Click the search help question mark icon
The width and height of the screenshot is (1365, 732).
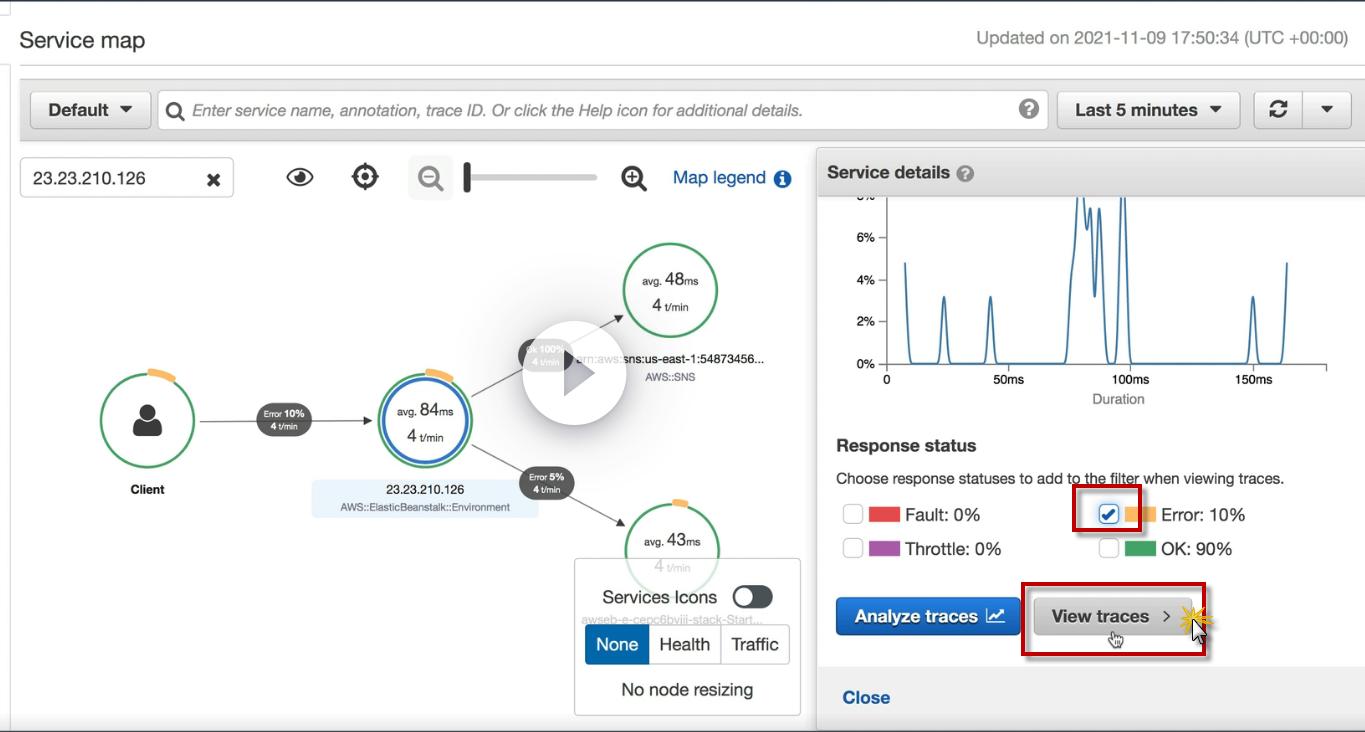click(1028, 109)
